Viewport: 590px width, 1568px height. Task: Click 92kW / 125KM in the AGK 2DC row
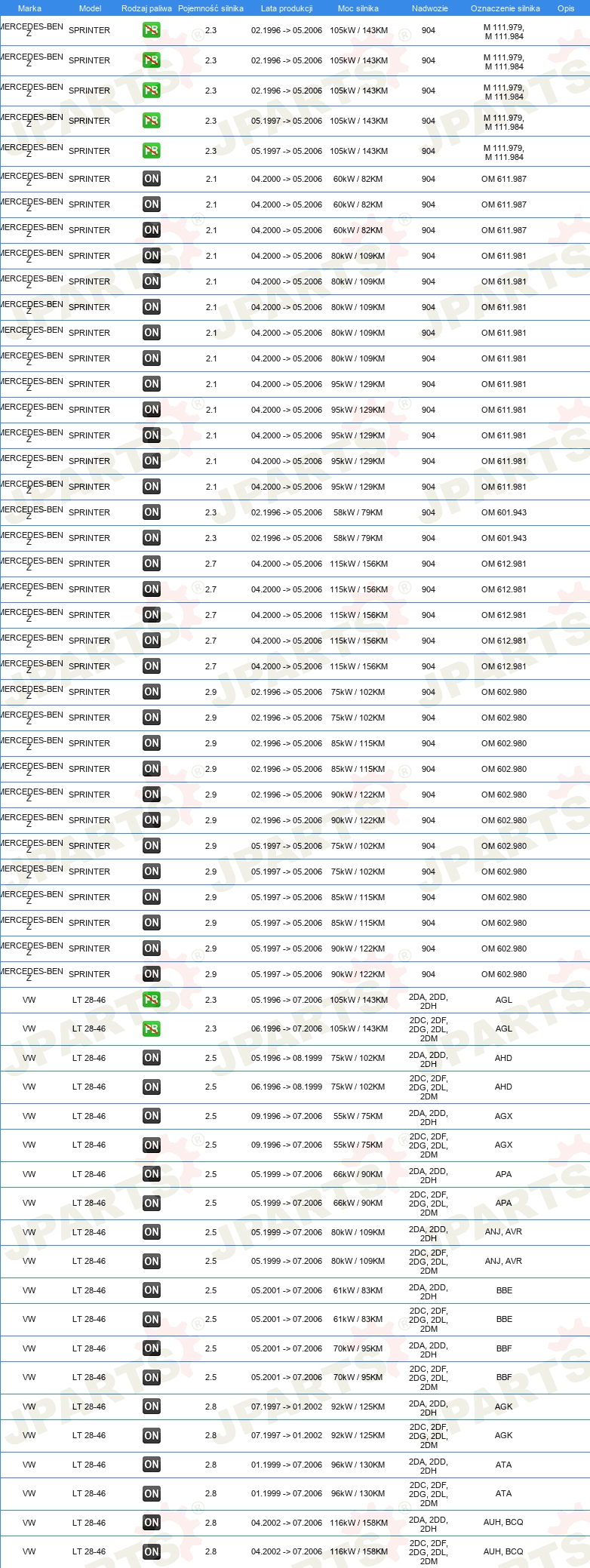(358, 1435)
